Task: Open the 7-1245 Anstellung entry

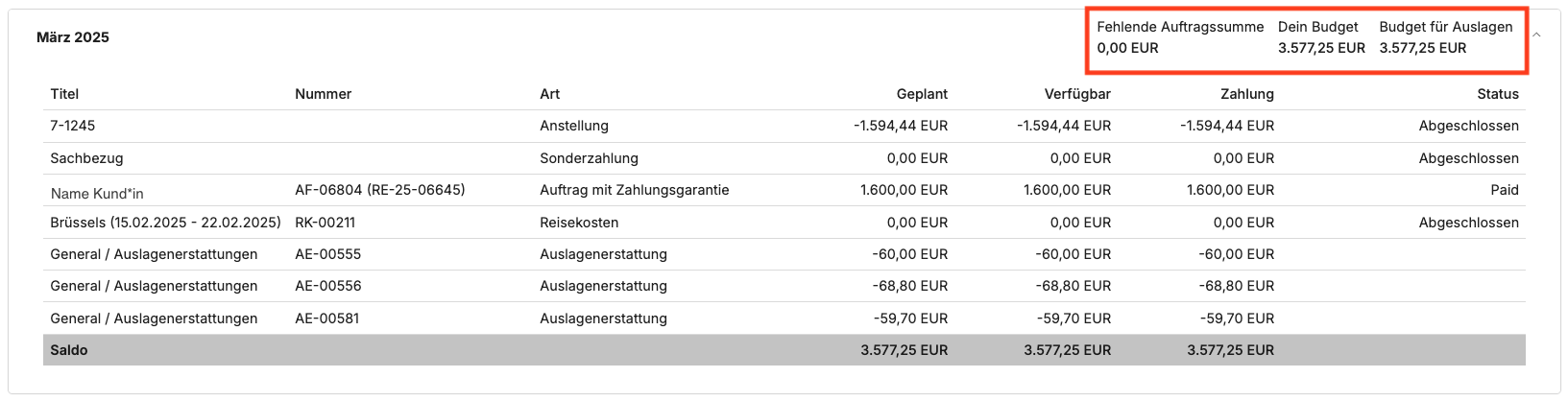Action: point(73,126)
